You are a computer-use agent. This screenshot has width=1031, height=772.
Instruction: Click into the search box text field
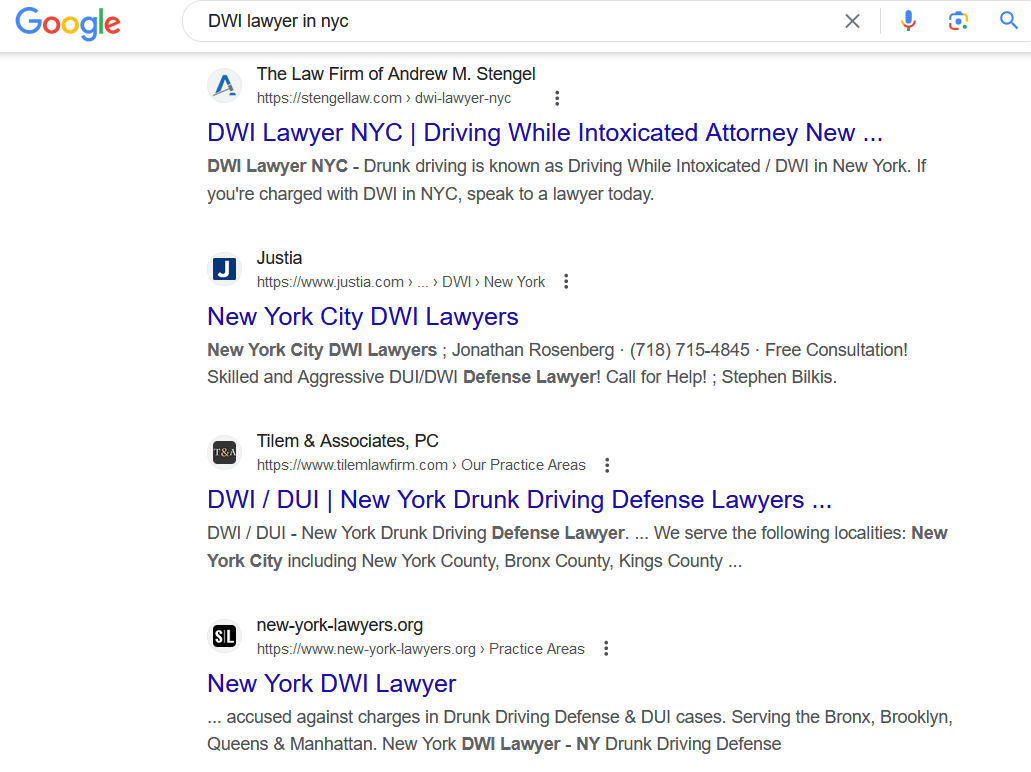tap(519, 21)
